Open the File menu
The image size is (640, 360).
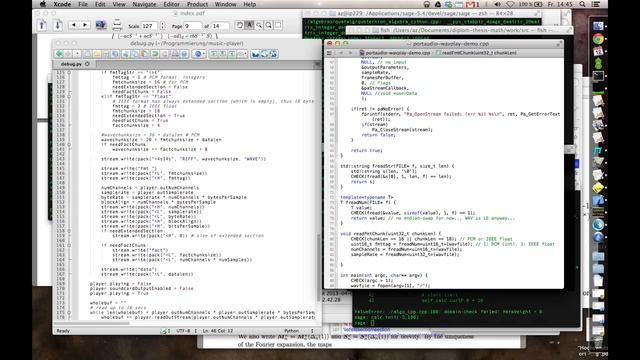[83, 4]
